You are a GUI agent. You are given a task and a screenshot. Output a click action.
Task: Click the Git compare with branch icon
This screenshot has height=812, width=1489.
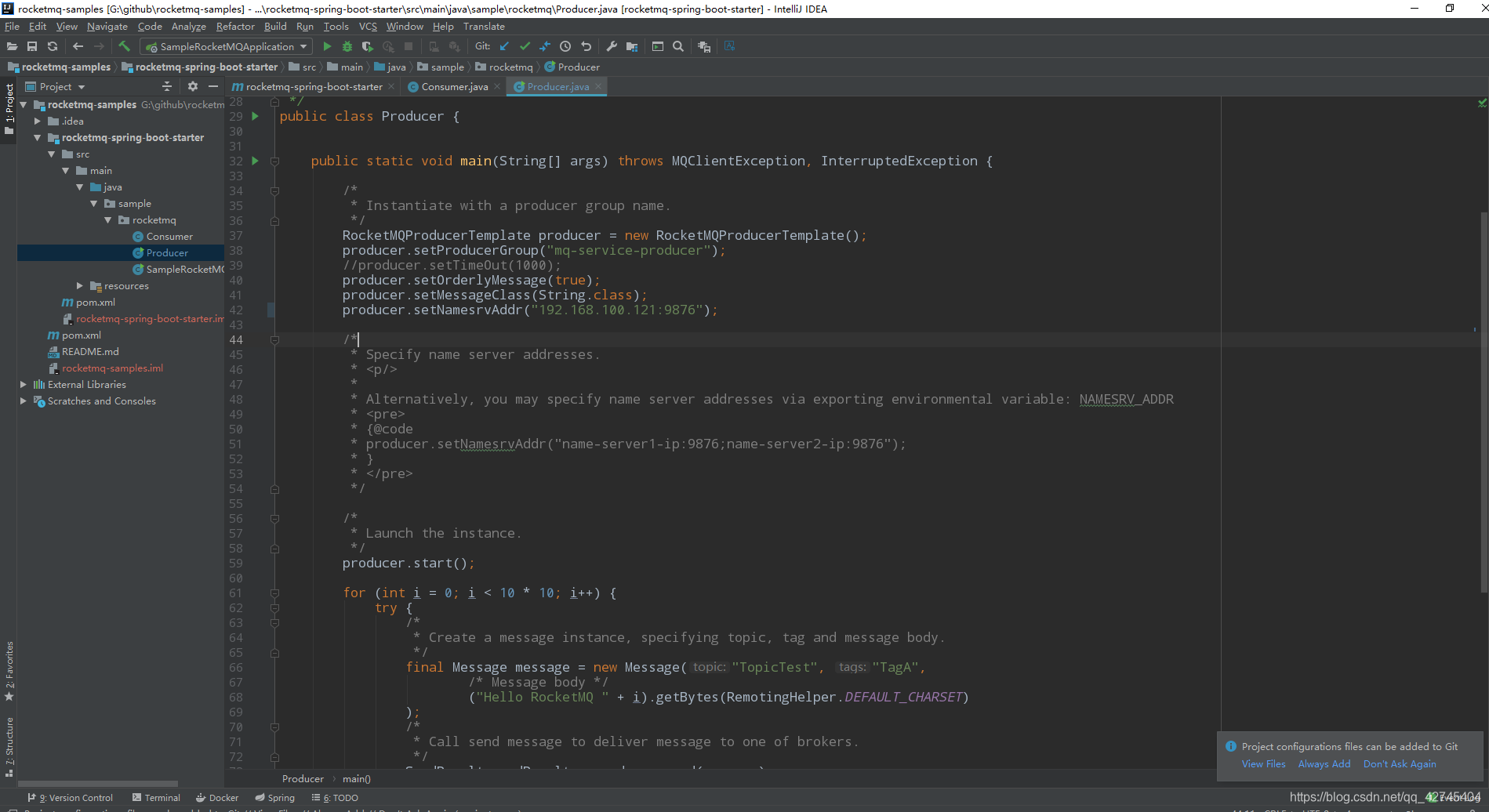[545, 46]
